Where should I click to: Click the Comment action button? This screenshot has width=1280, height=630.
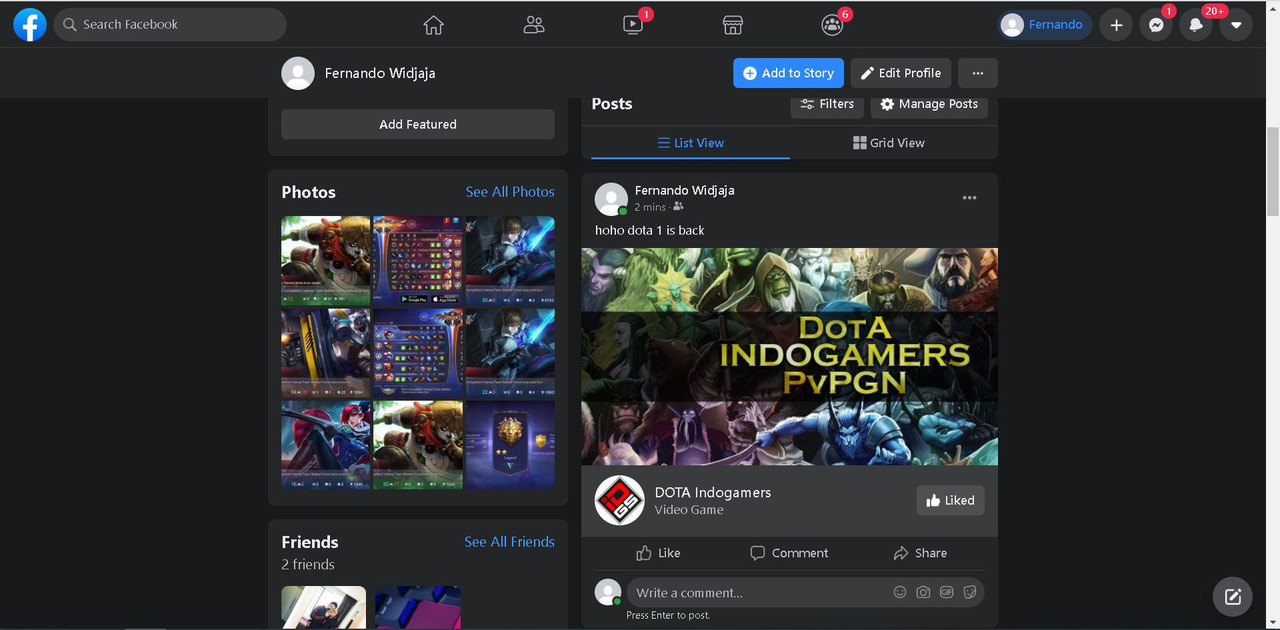click(790, 553)
